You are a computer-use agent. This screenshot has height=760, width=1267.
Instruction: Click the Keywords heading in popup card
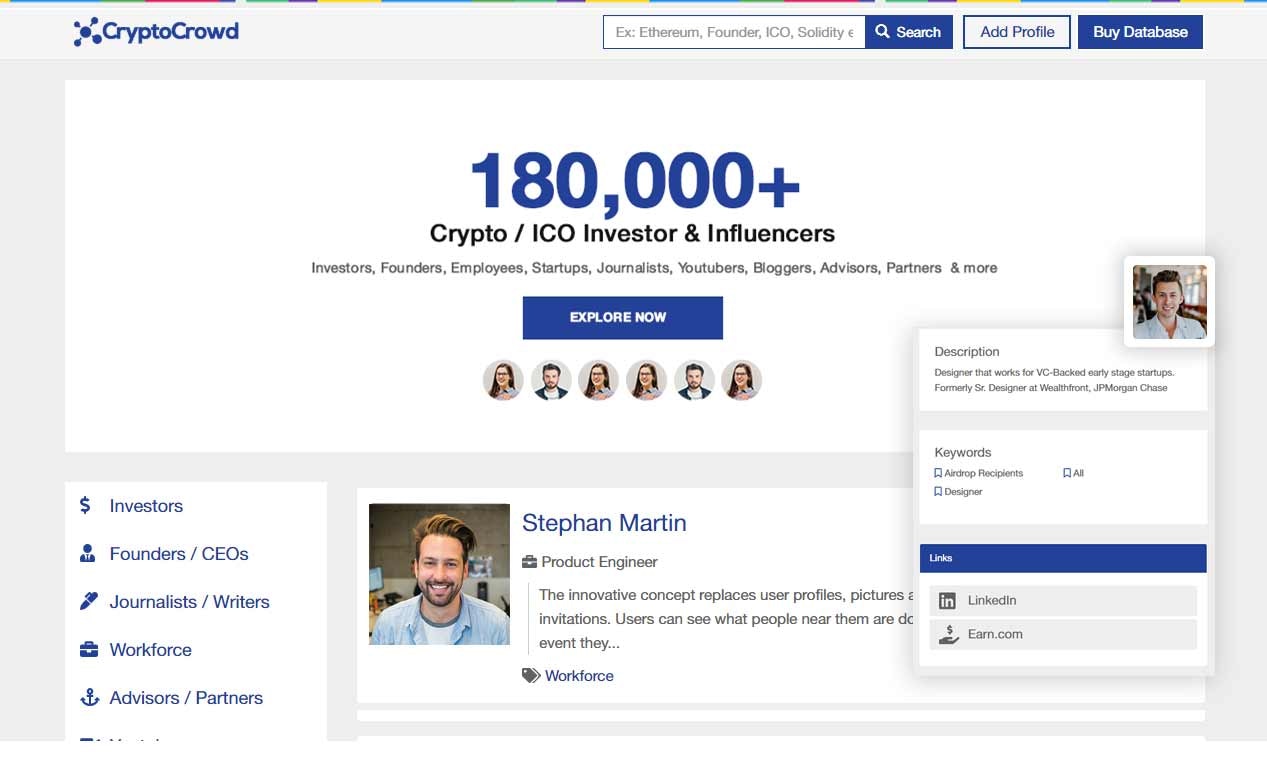[x=963, y=453]
